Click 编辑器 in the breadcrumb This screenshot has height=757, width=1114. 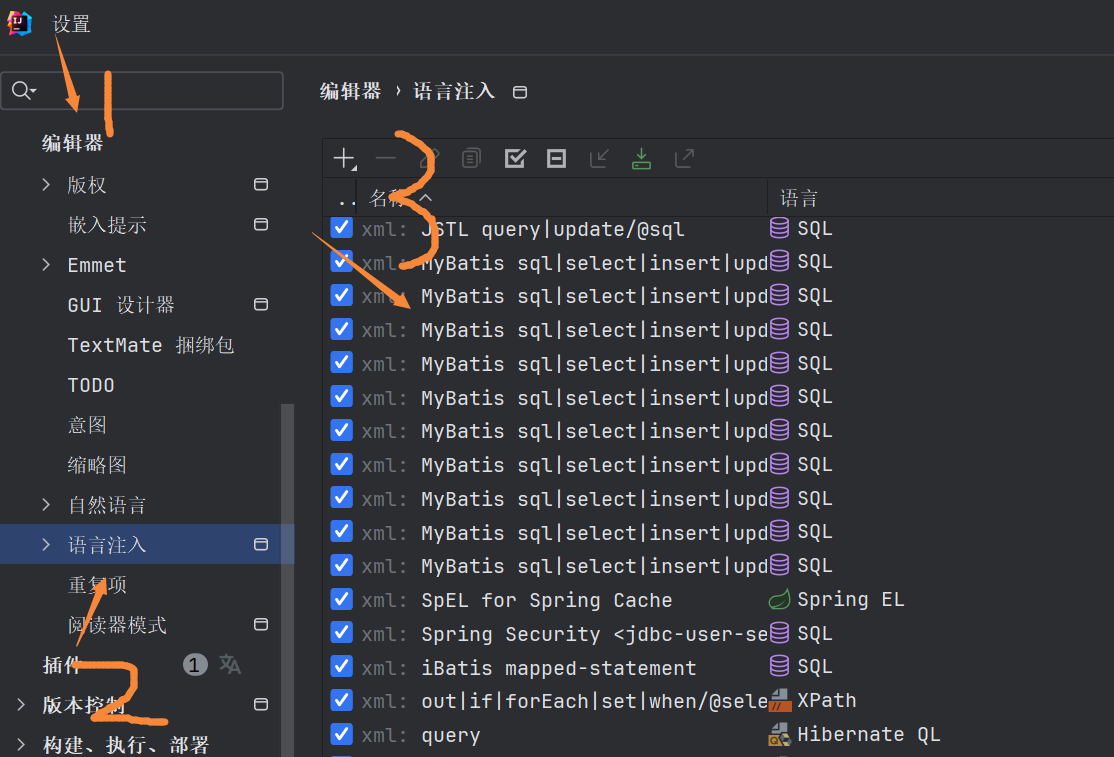(x=350, y=92)
